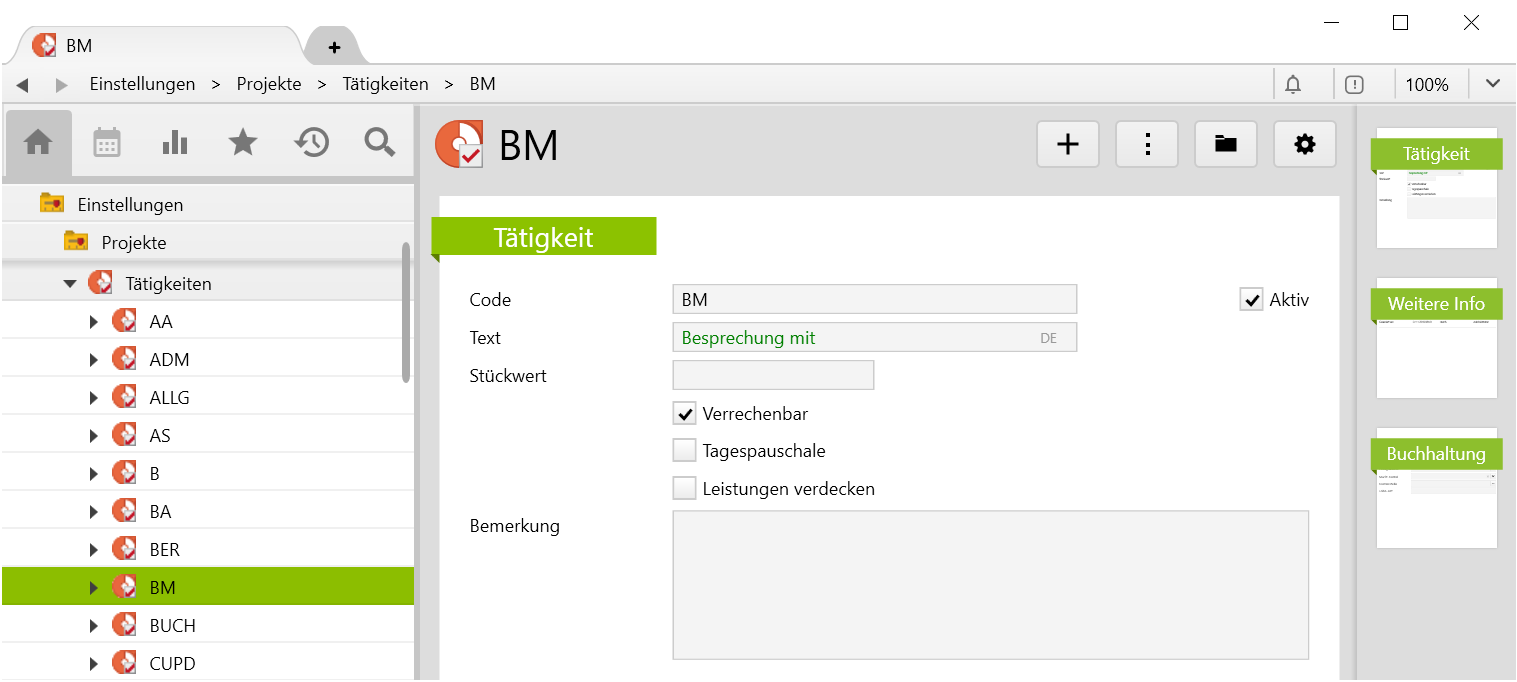Open notifications bell icon
This screenshot has height=682, width=1517.
pyautogui.click(x=1293, y=84)
